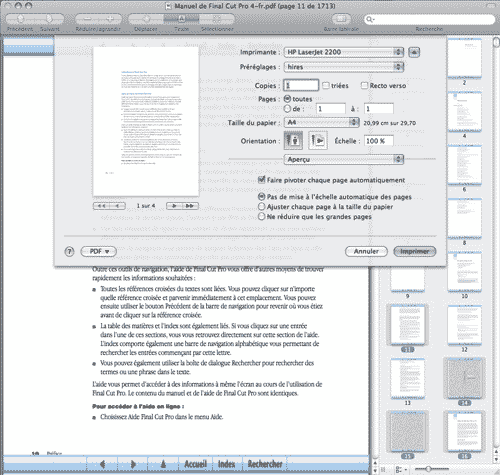The width and height of the screenshot is (500, 475).
Task: Go to previous page with Précédent button
Action: (x=21, y=18)
